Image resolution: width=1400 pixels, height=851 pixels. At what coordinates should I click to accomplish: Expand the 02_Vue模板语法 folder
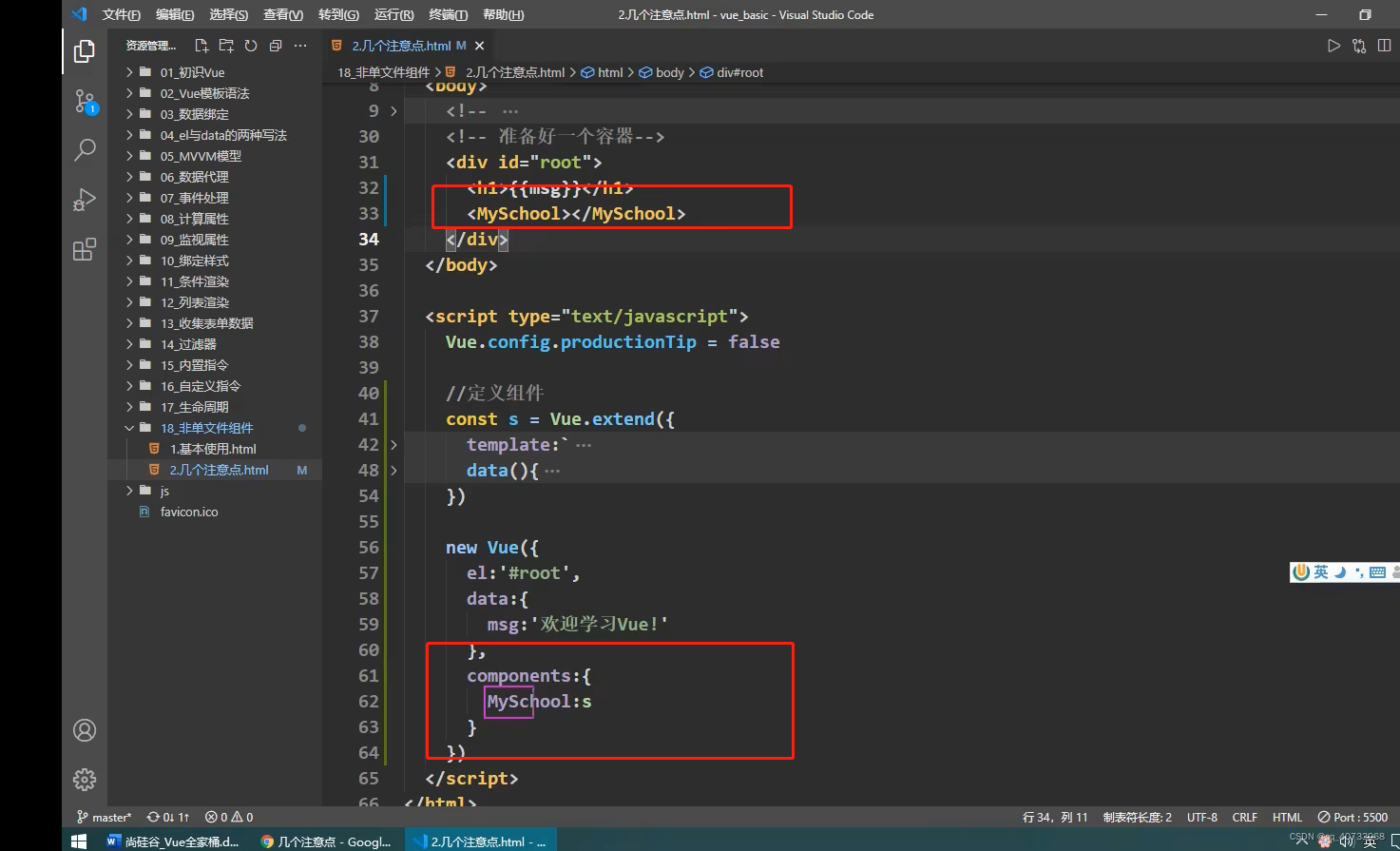pos(215,93)
